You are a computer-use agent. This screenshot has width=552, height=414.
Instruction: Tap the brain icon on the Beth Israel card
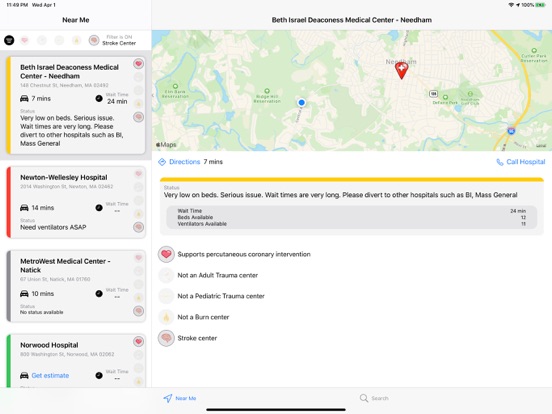point(138,117)
